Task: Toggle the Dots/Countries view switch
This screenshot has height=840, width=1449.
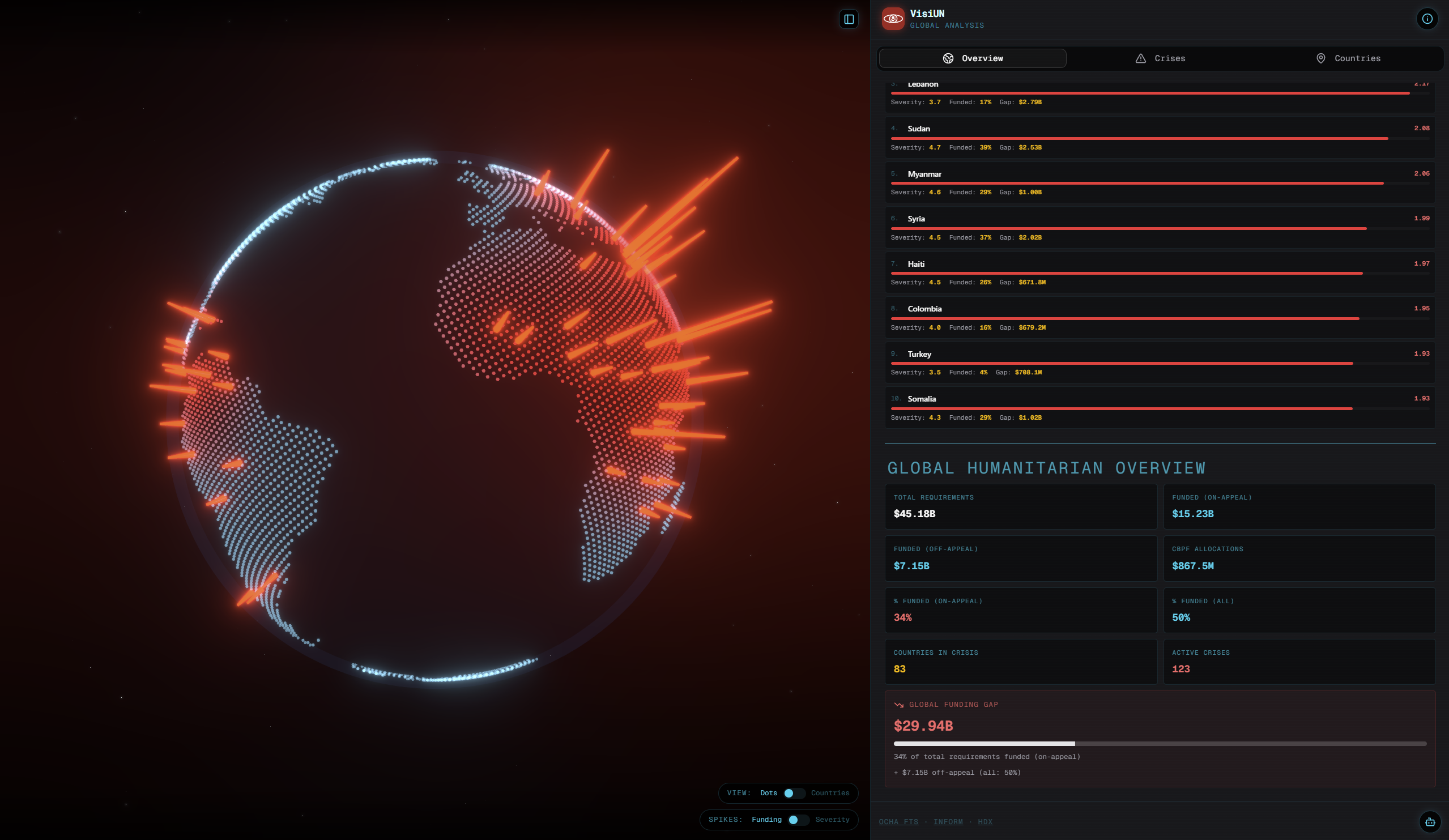Action: tap(794, 794)
